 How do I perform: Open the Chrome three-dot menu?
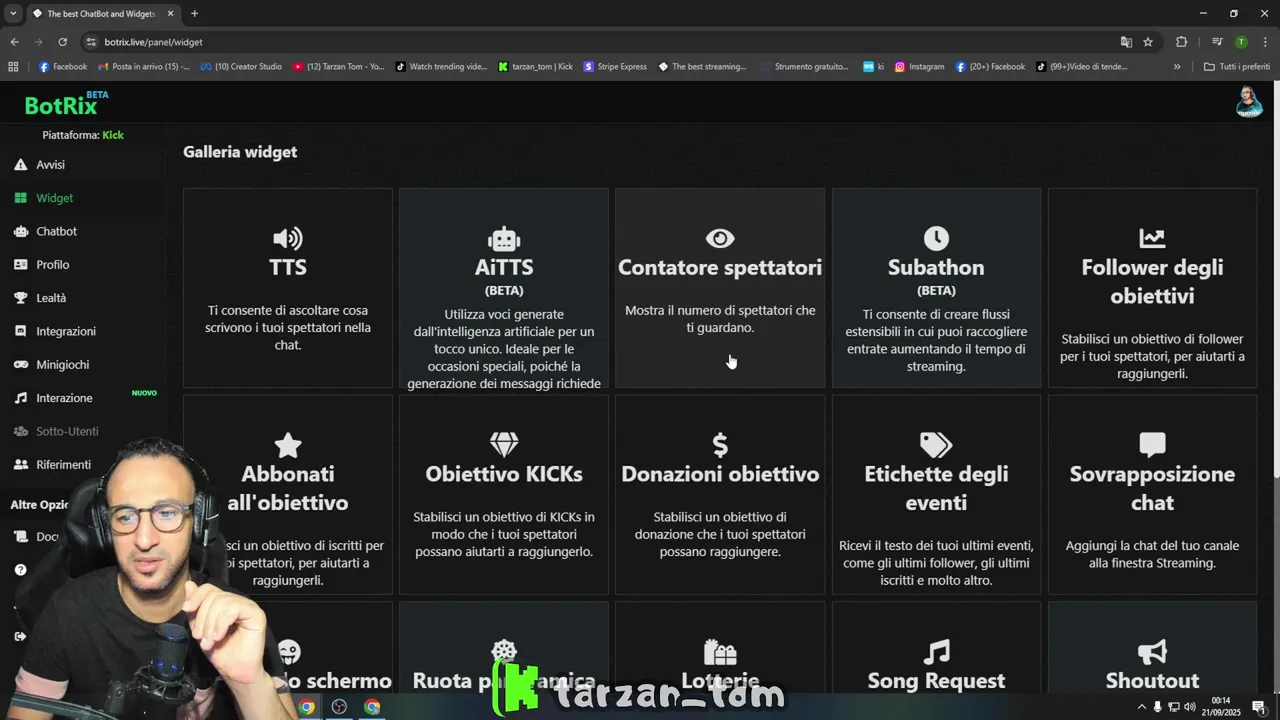click(x=1265, y=42)
